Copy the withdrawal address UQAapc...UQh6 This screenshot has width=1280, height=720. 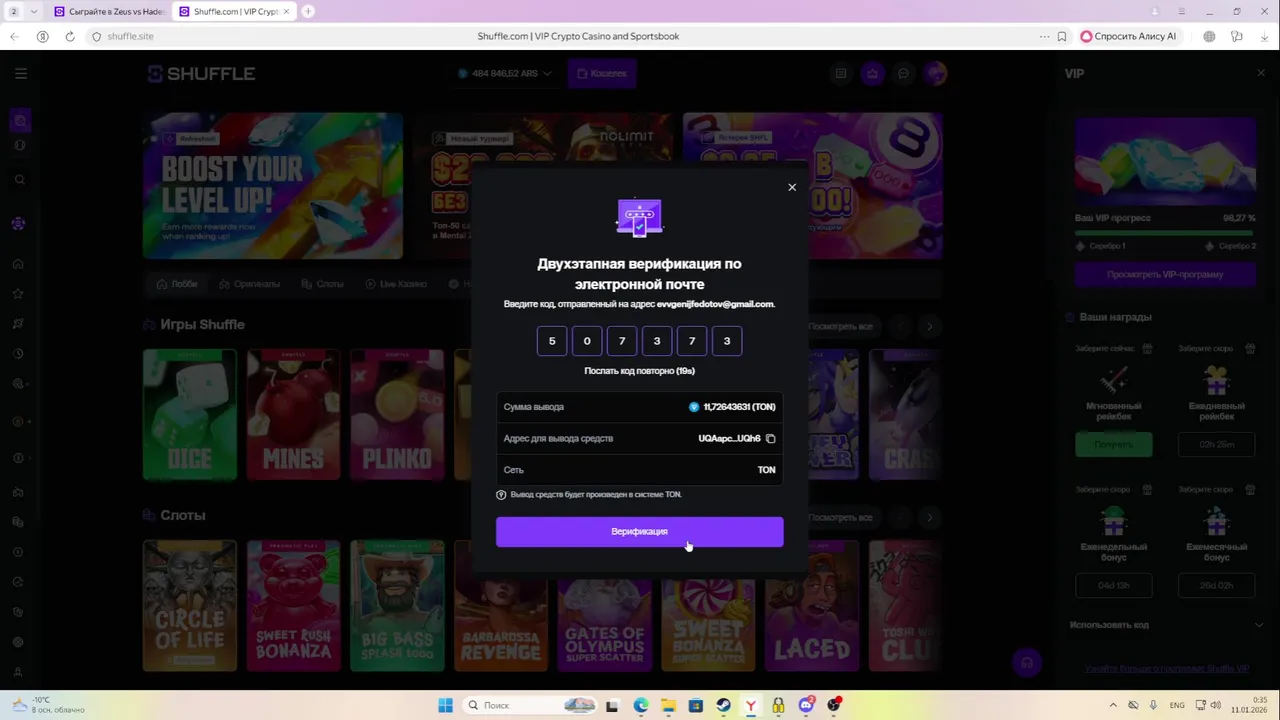(x=771, y=438)
